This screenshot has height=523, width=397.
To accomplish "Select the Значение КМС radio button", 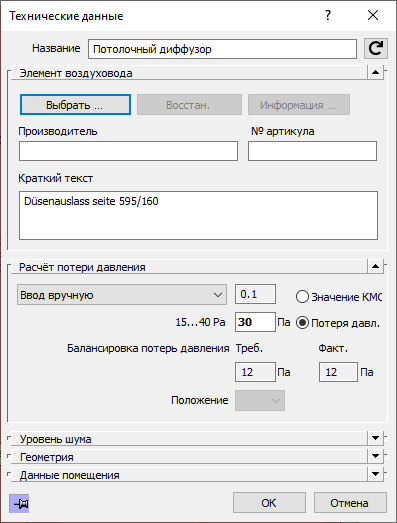I will [x=302, y=297].
